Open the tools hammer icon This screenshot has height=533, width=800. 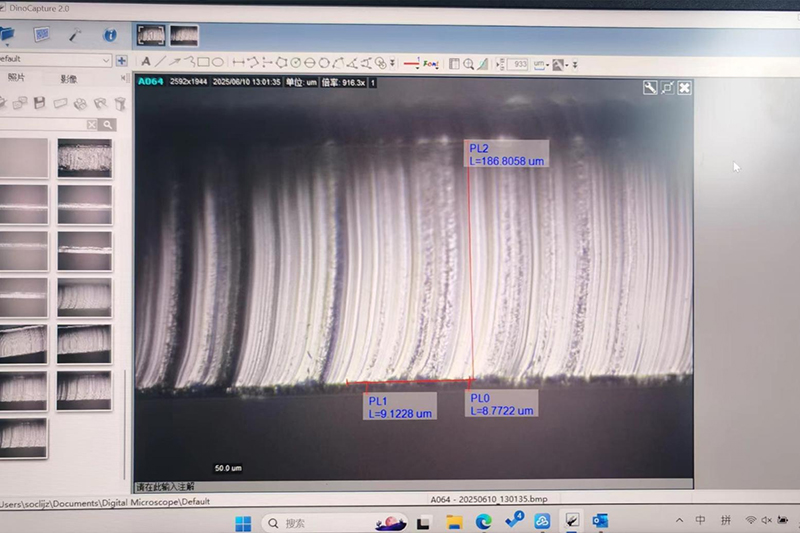pos(75,35)
